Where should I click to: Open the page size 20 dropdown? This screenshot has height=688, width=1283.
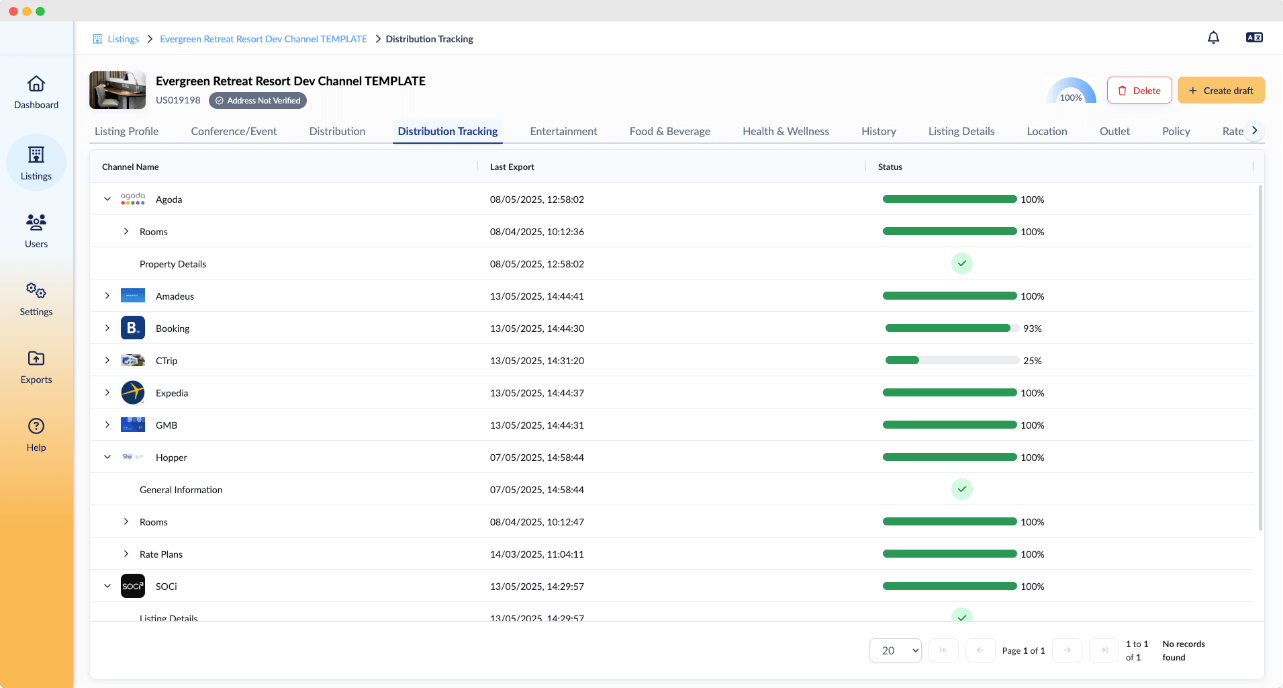click(x=895, y=650)
